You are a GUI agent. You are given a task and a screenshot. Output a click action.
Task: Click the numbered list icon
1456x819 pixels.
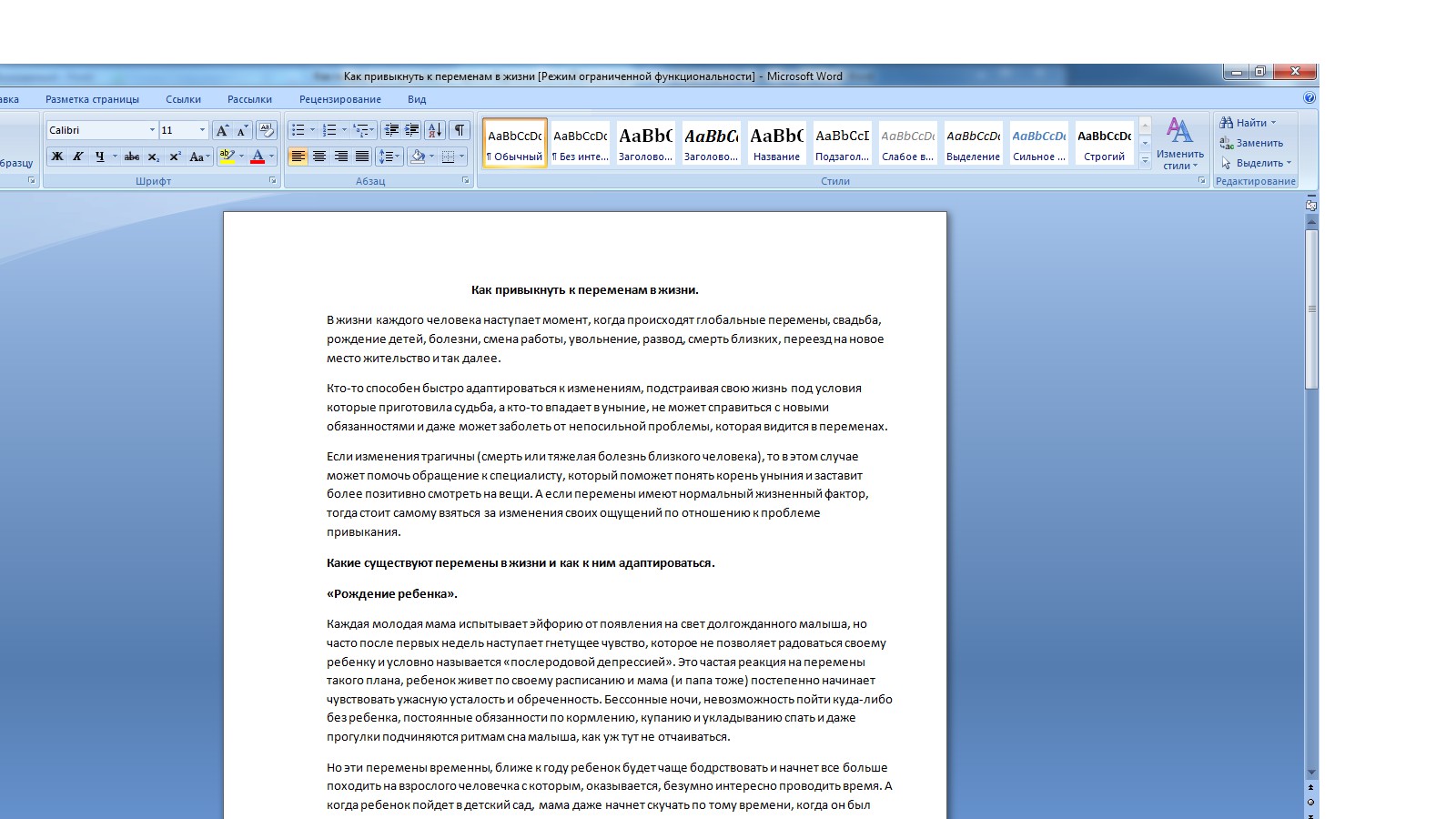pyautogui.click(x=329, y=130)
